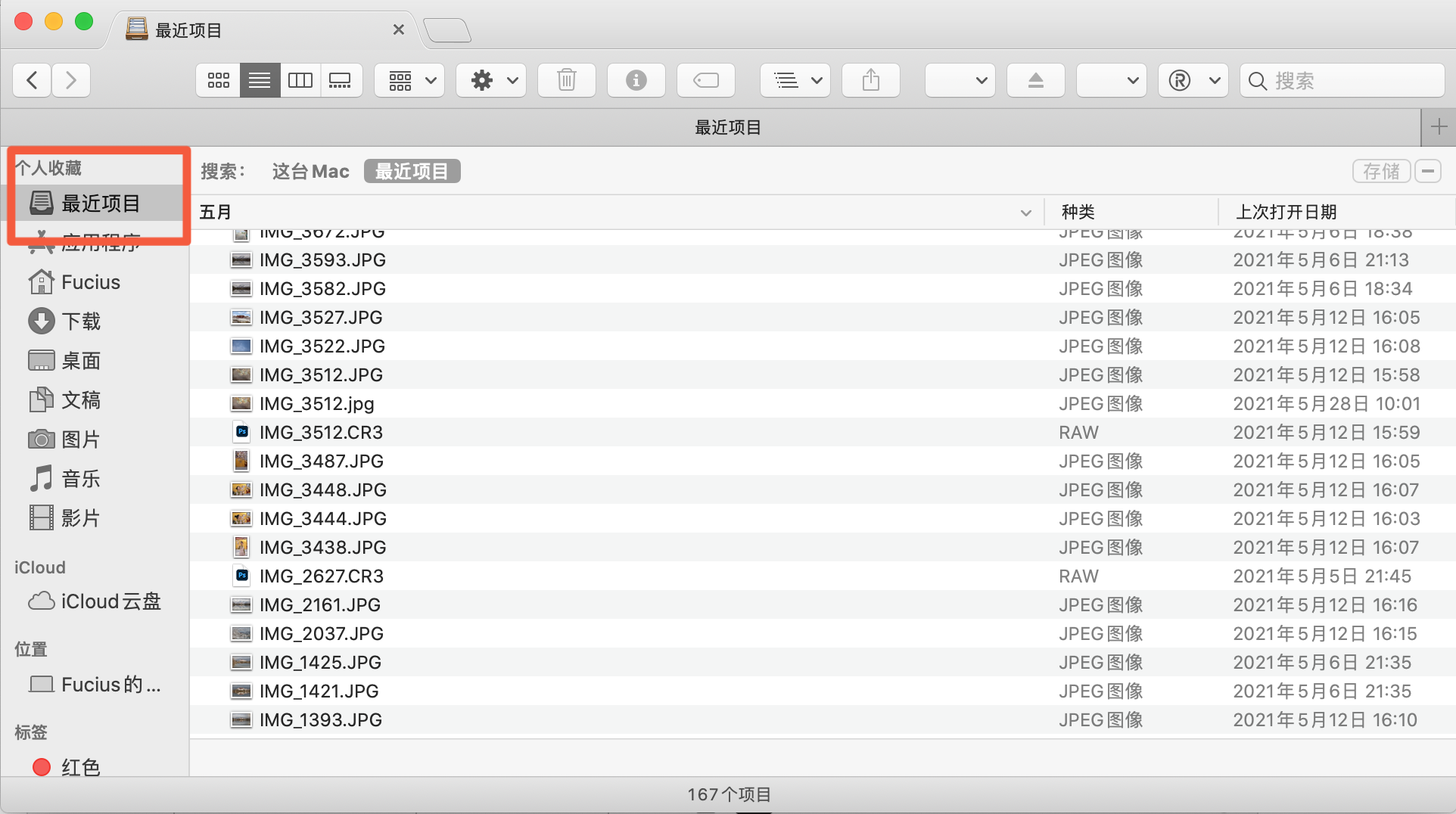Image resolution: width=1456 pixels, height=814 pixels.
Task: Select file IMG_3512.jpg from May 28
Action: click(823, 404)
